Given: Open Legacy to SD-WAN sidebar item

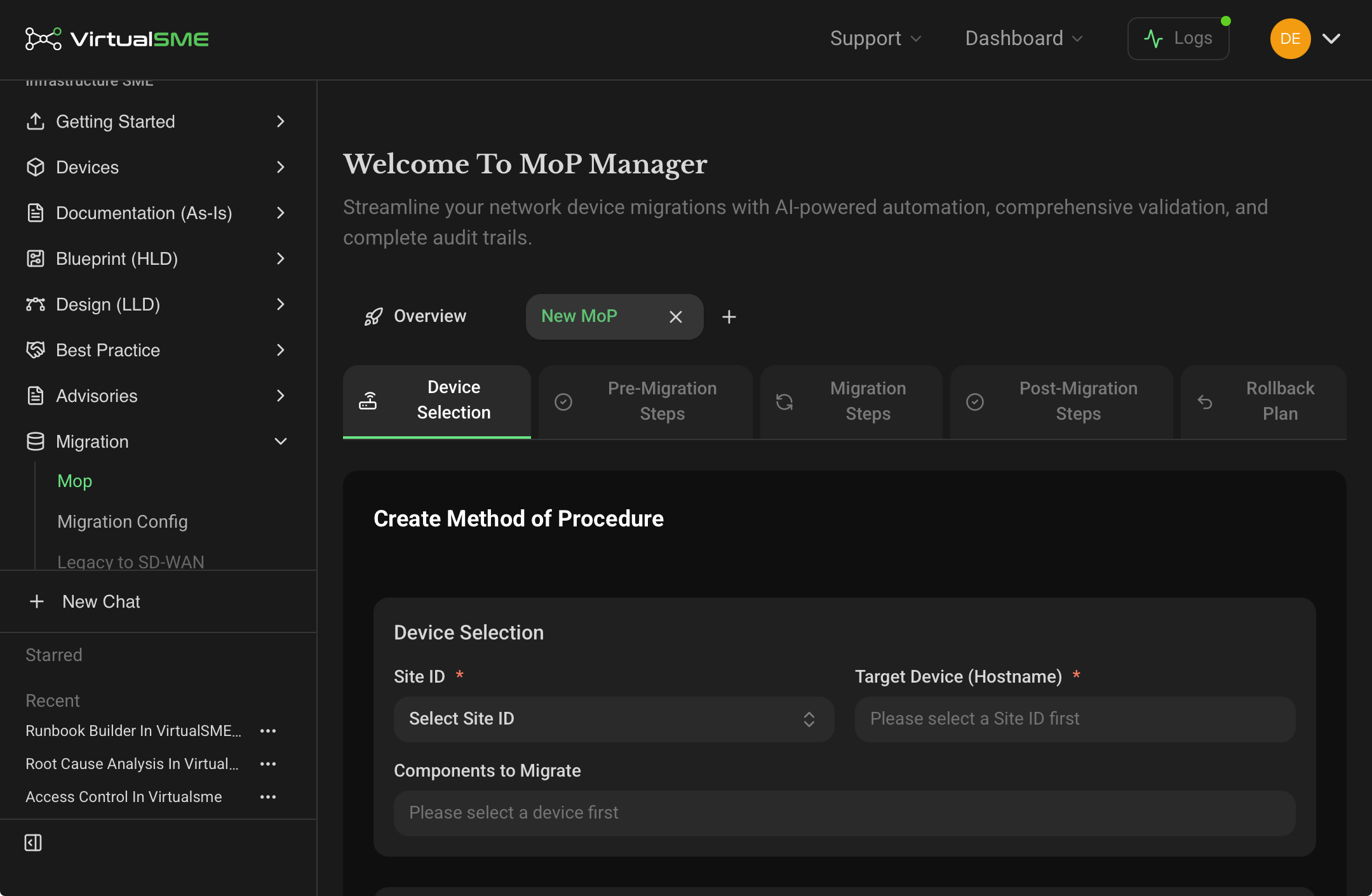Looking at the screenshot, I should coord(131,561).
